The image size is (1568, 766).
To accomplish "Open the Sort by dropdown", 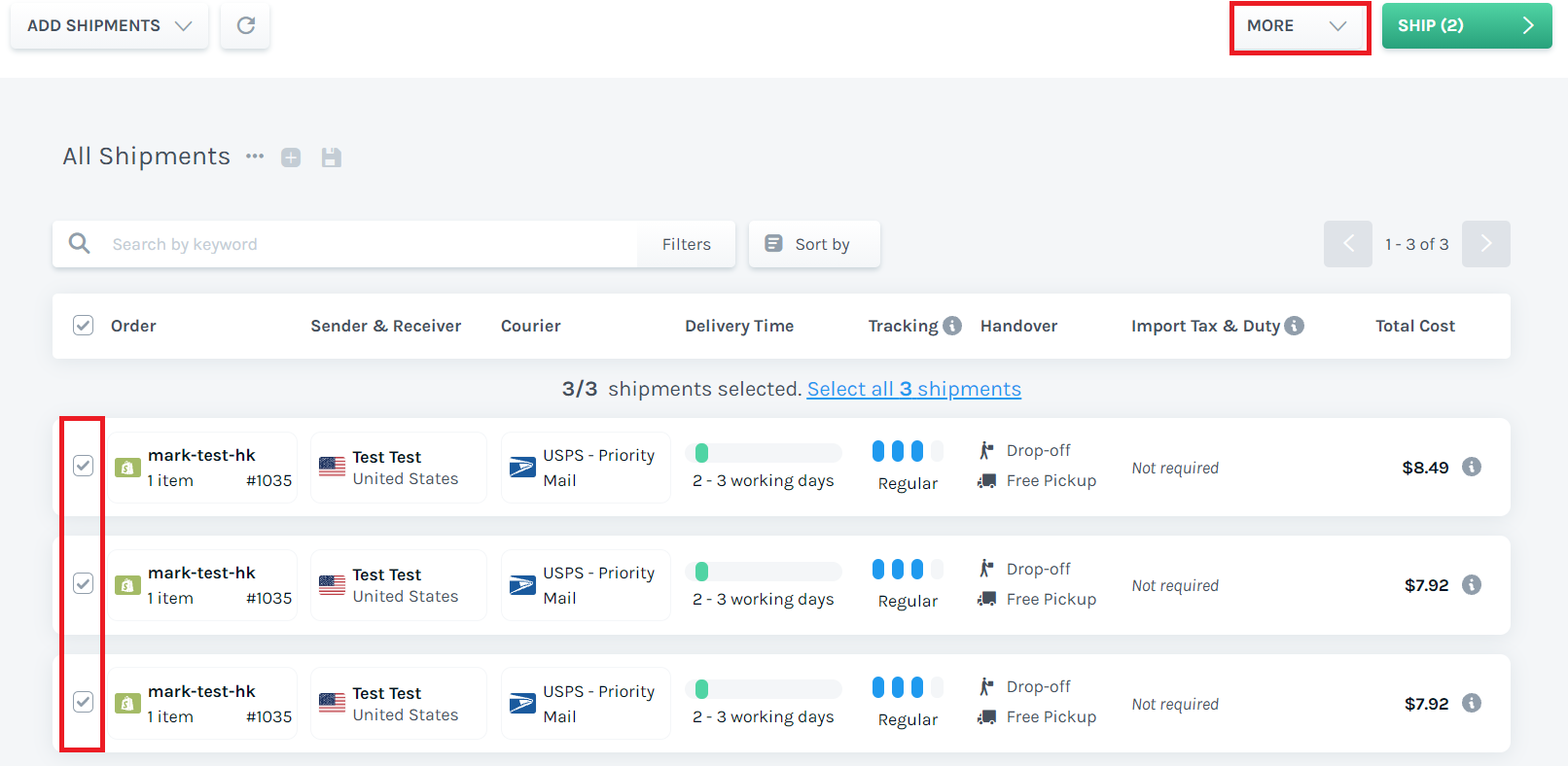I will [814, 244].
